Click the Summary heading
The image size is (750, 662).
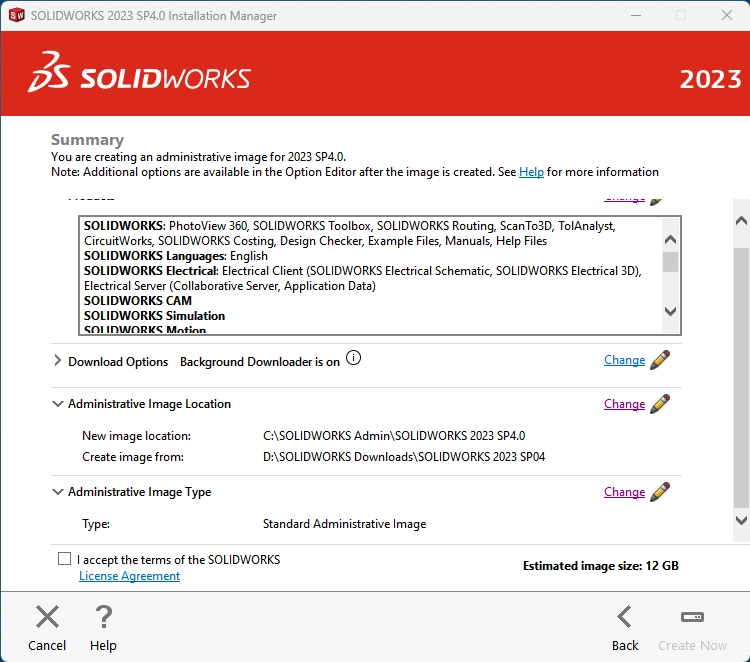tap(88, 140)
